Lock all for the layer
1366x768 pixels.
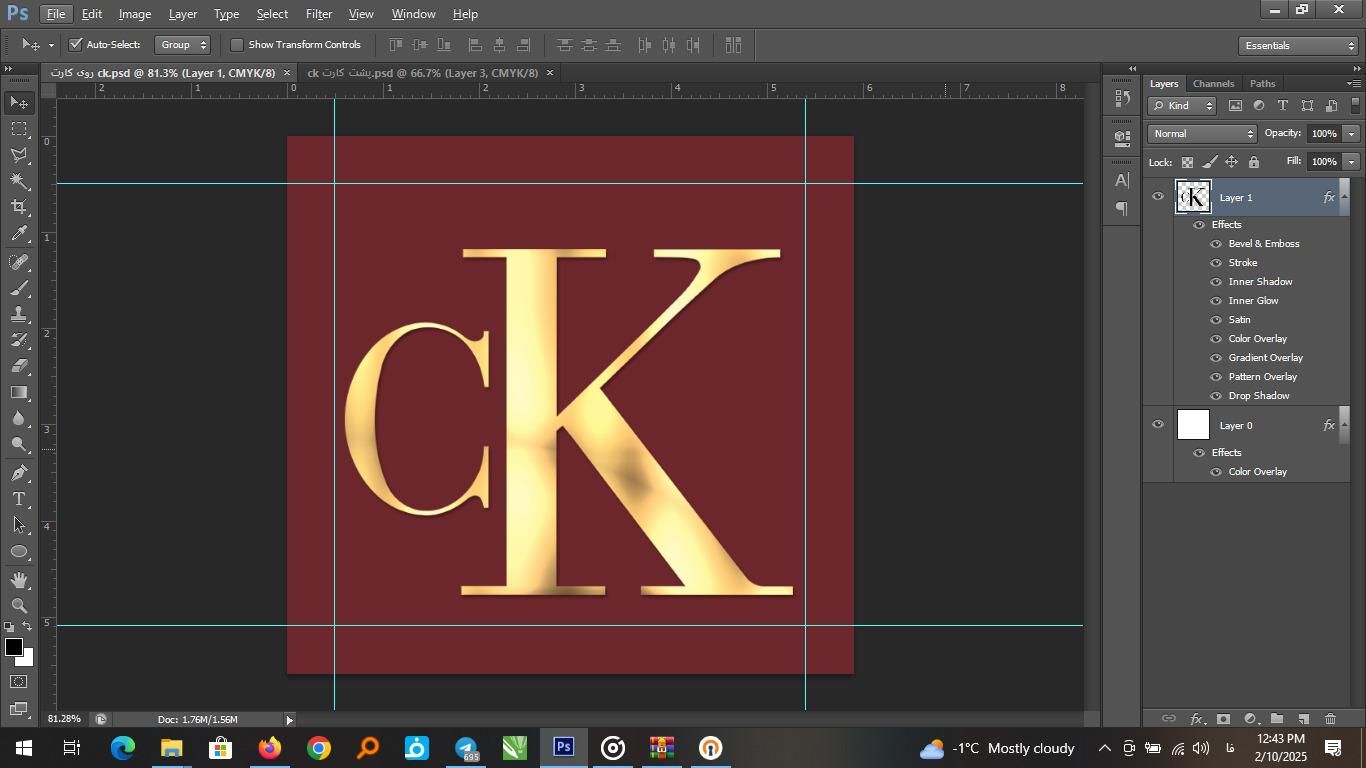(x=1254, y=162)
